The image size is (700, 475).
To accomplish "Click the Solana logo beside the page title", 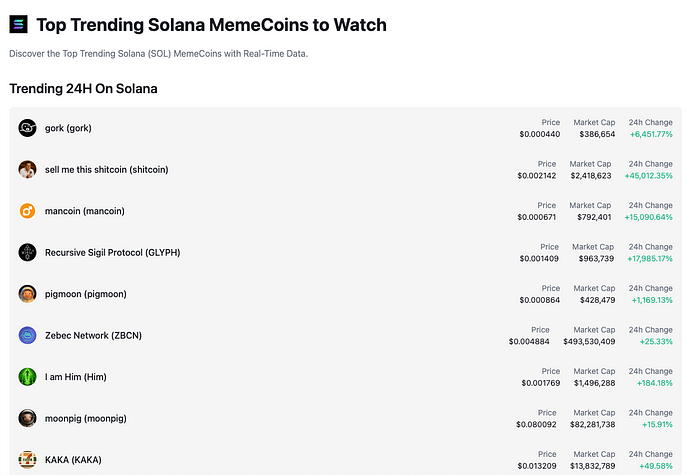I will click(x=18, y=25).
